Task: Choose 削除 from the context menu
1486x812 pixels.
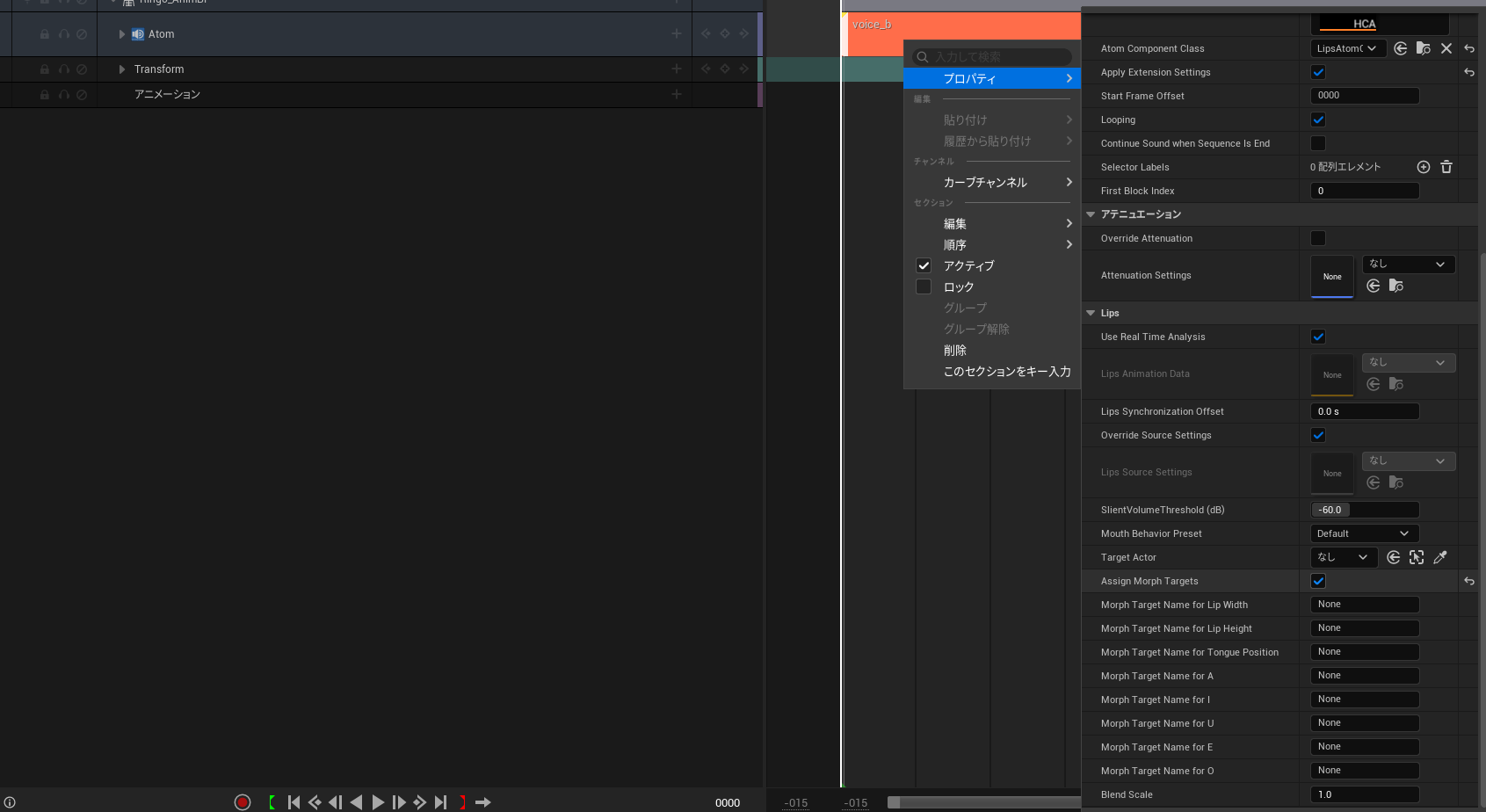Action: pyautogui.click(x=954, y=350)
